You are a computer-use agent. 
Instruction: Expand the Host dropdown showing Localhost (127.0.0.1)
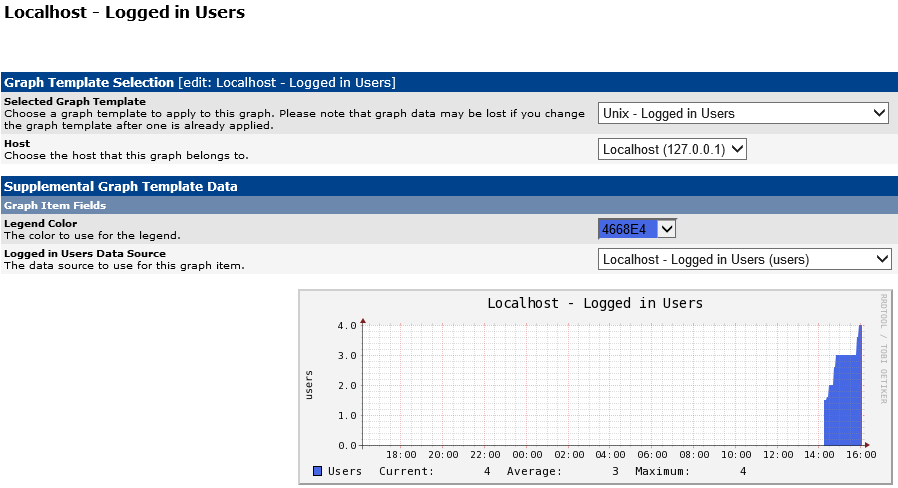tap(672, 149)
